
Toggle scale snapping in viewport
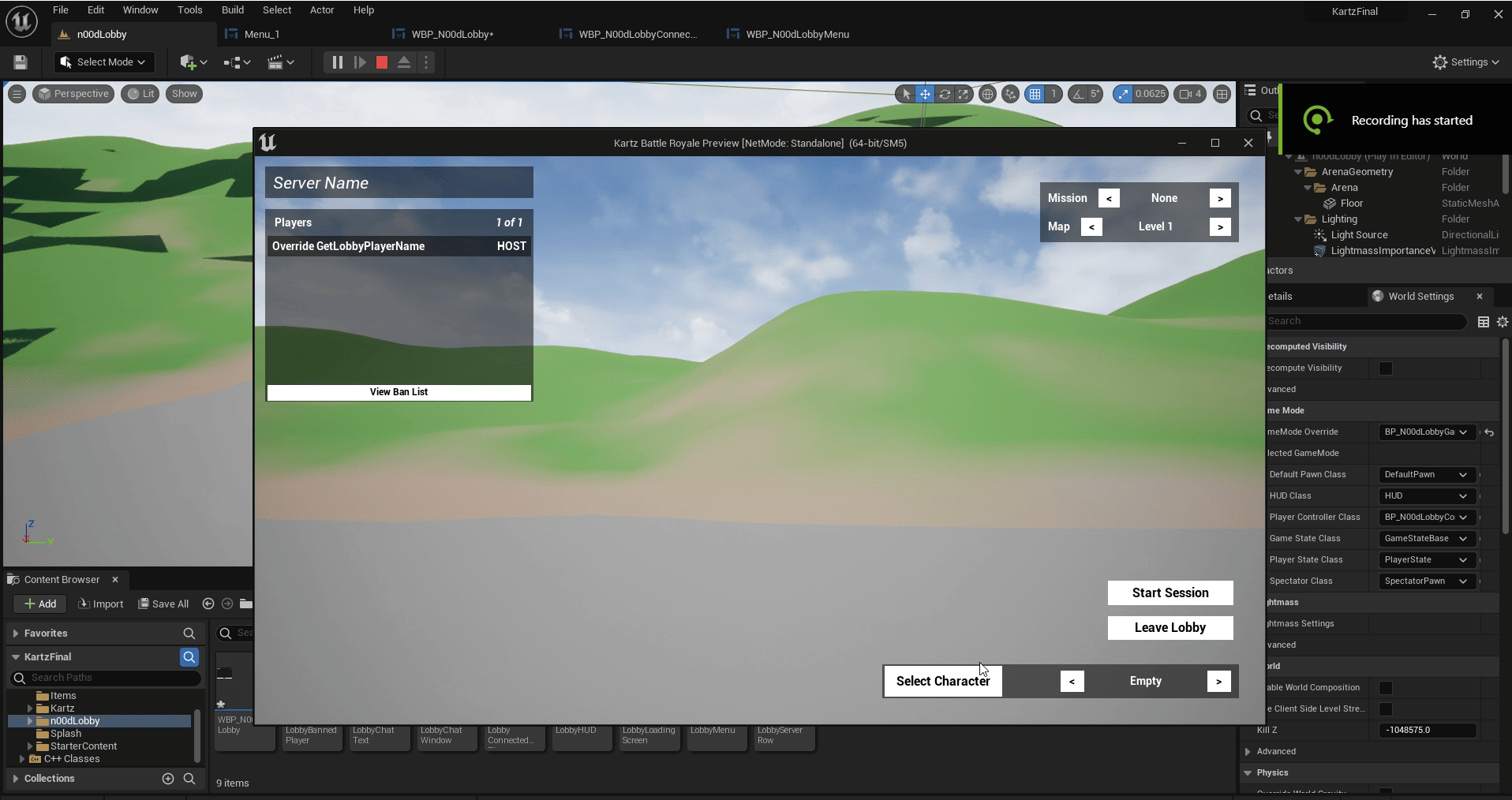(x=1122, y=94)
